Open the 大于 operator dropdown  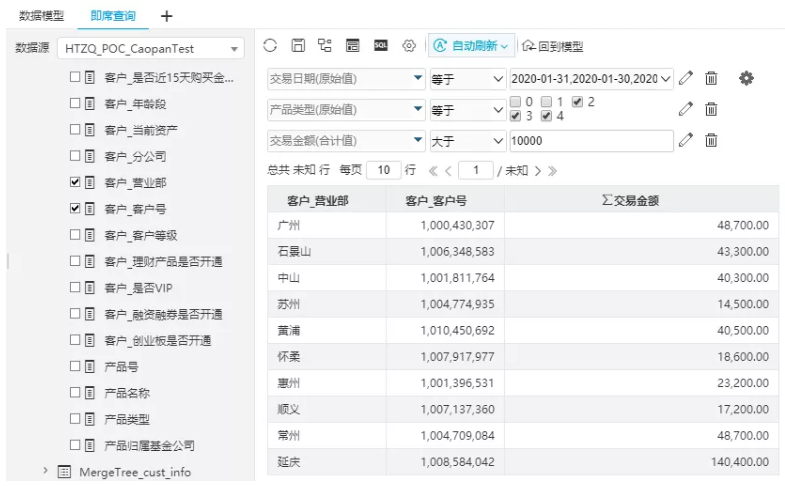coord(467,141)
